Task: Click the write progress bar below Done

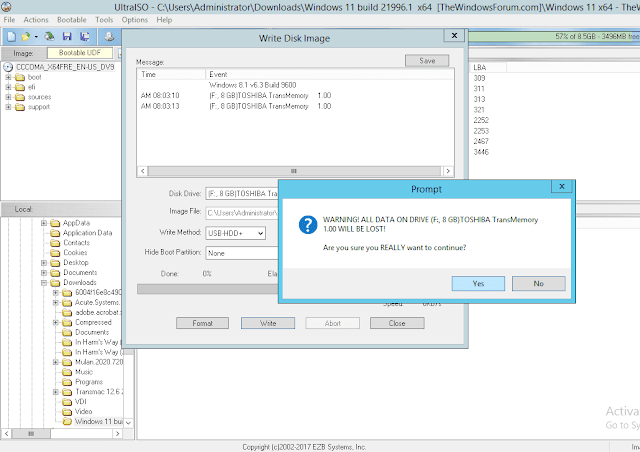Action: click(207, 289)
